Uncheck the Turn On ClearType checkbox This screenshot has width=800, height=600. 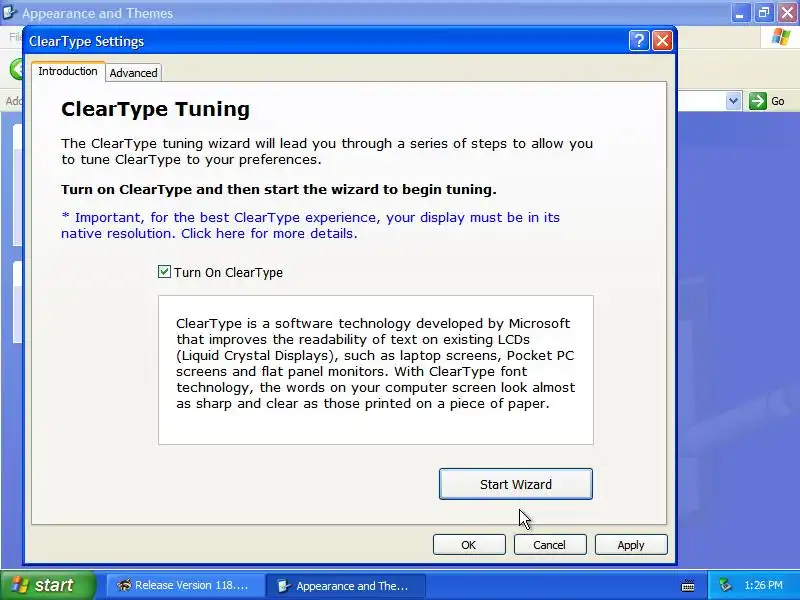click(x=164, y=272)
